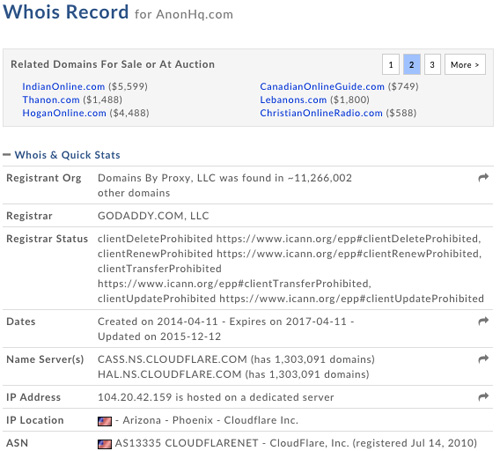The height and width of the screenshot is (451, 500).
Task: Click the IP Location label
Action: coord(35,420)
